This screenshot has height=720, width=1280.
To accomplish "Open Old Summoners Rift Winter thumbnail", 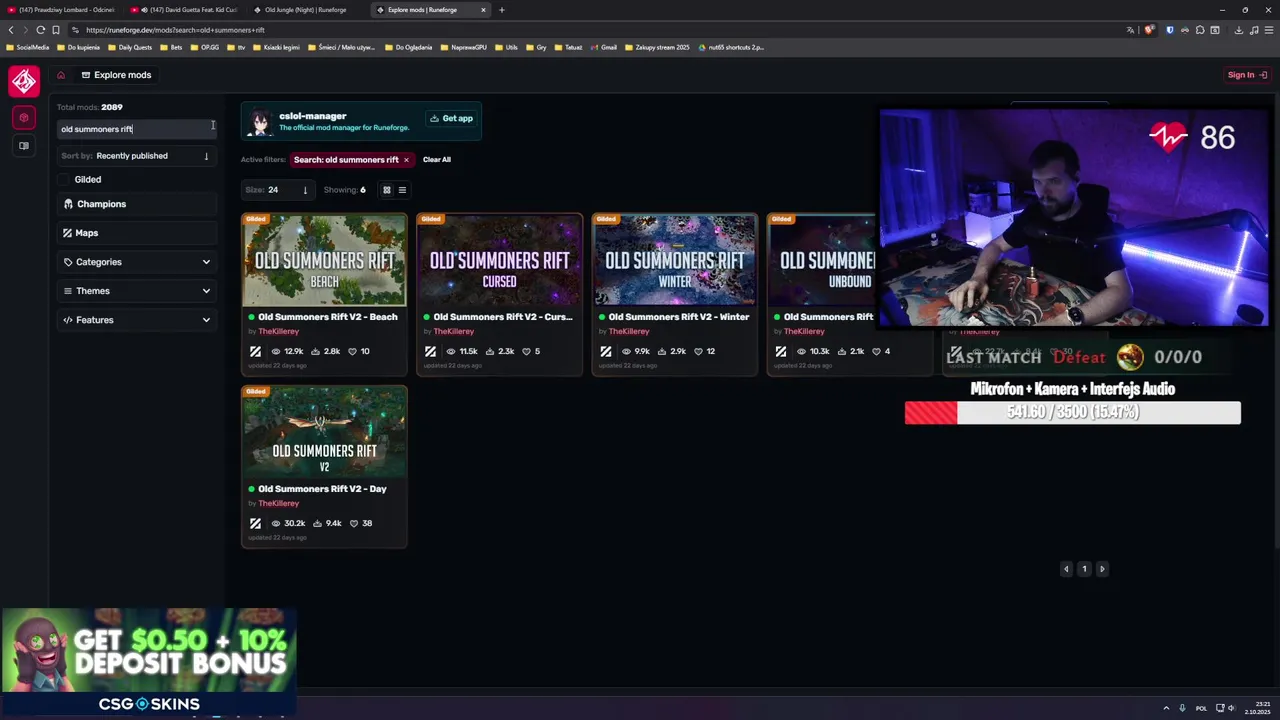I will pyautogui.click(x=674, y=260).
